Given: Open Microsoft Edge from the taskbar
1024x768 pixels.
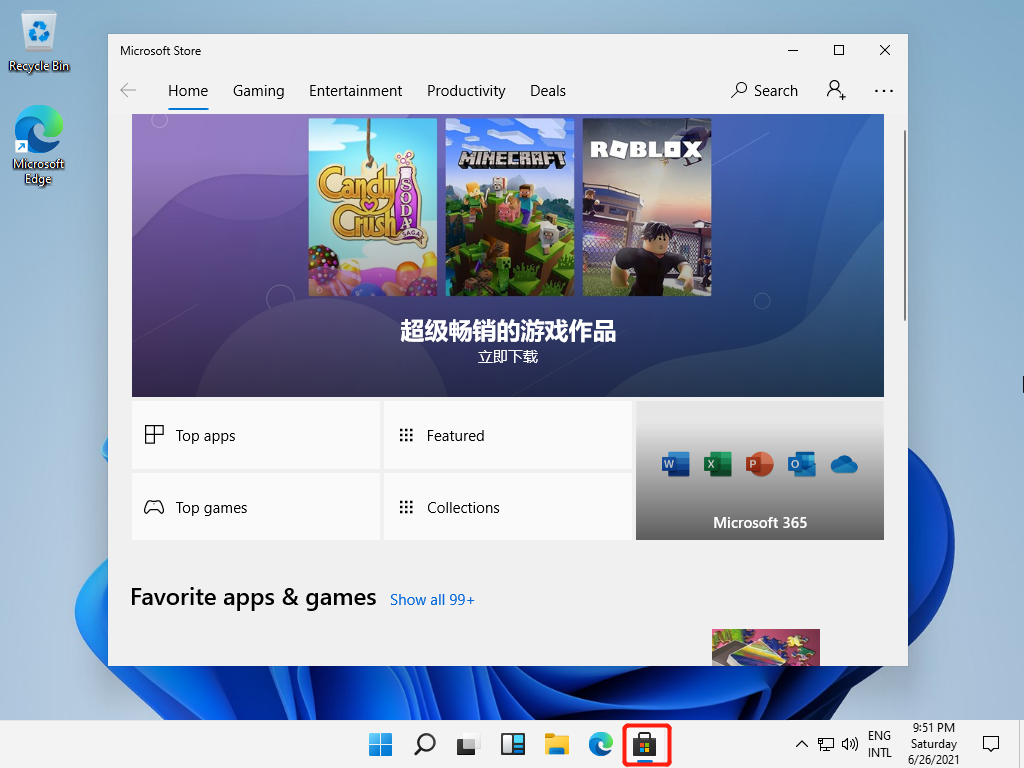Looking at the screenshot, I should point(601,744).
